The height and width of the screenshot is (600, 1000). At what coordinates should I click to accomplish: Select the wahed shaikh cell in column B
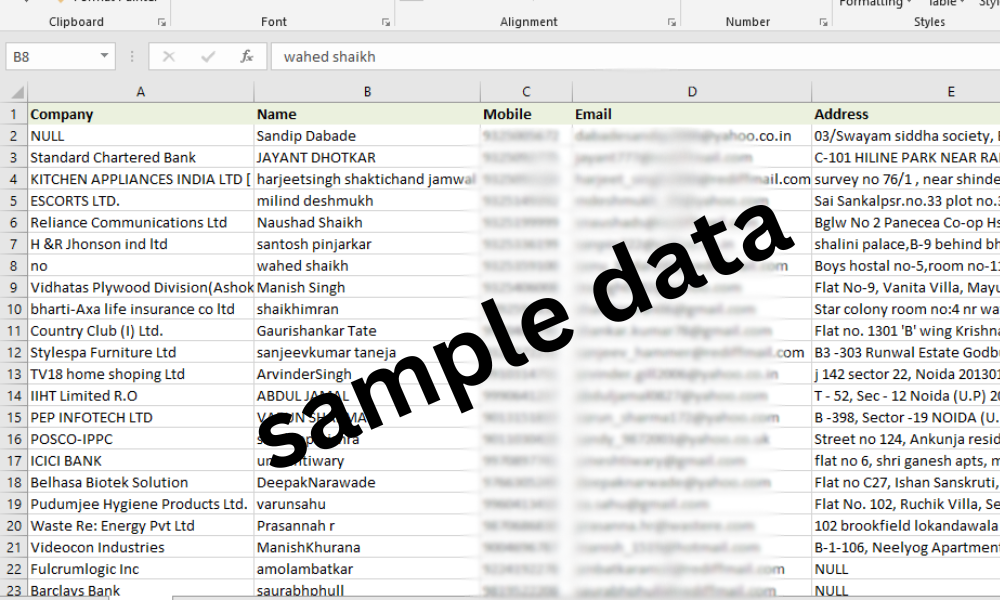click(367, 266)
